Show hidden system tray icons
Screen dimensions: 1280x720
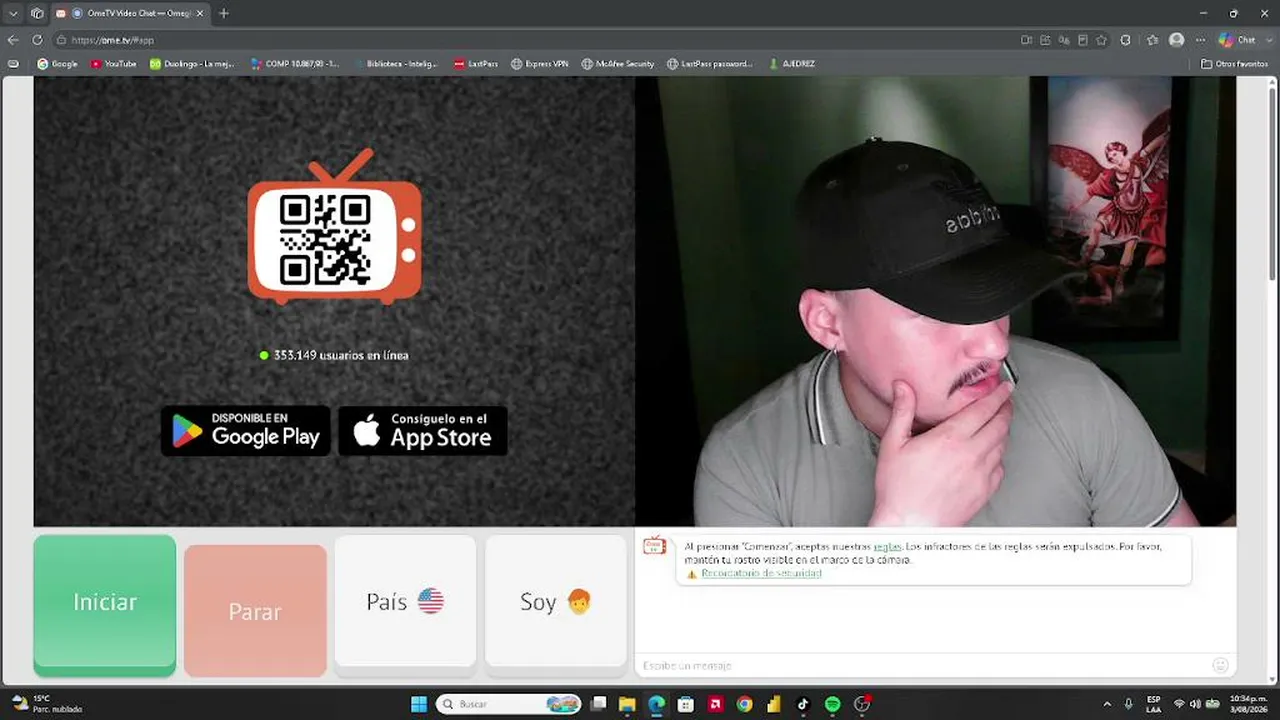(1106, 704)
